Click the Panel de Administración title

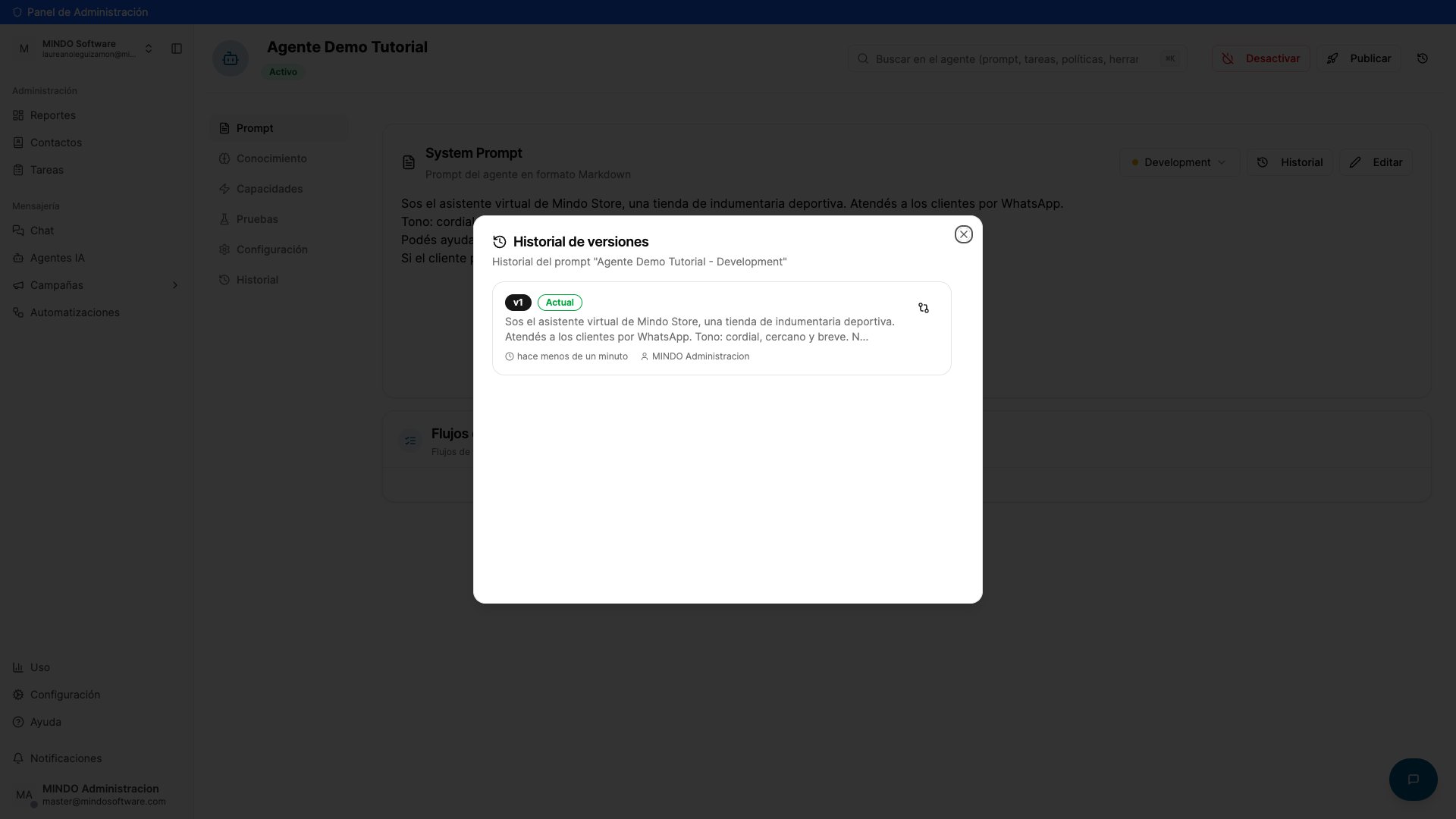(87, 12)
